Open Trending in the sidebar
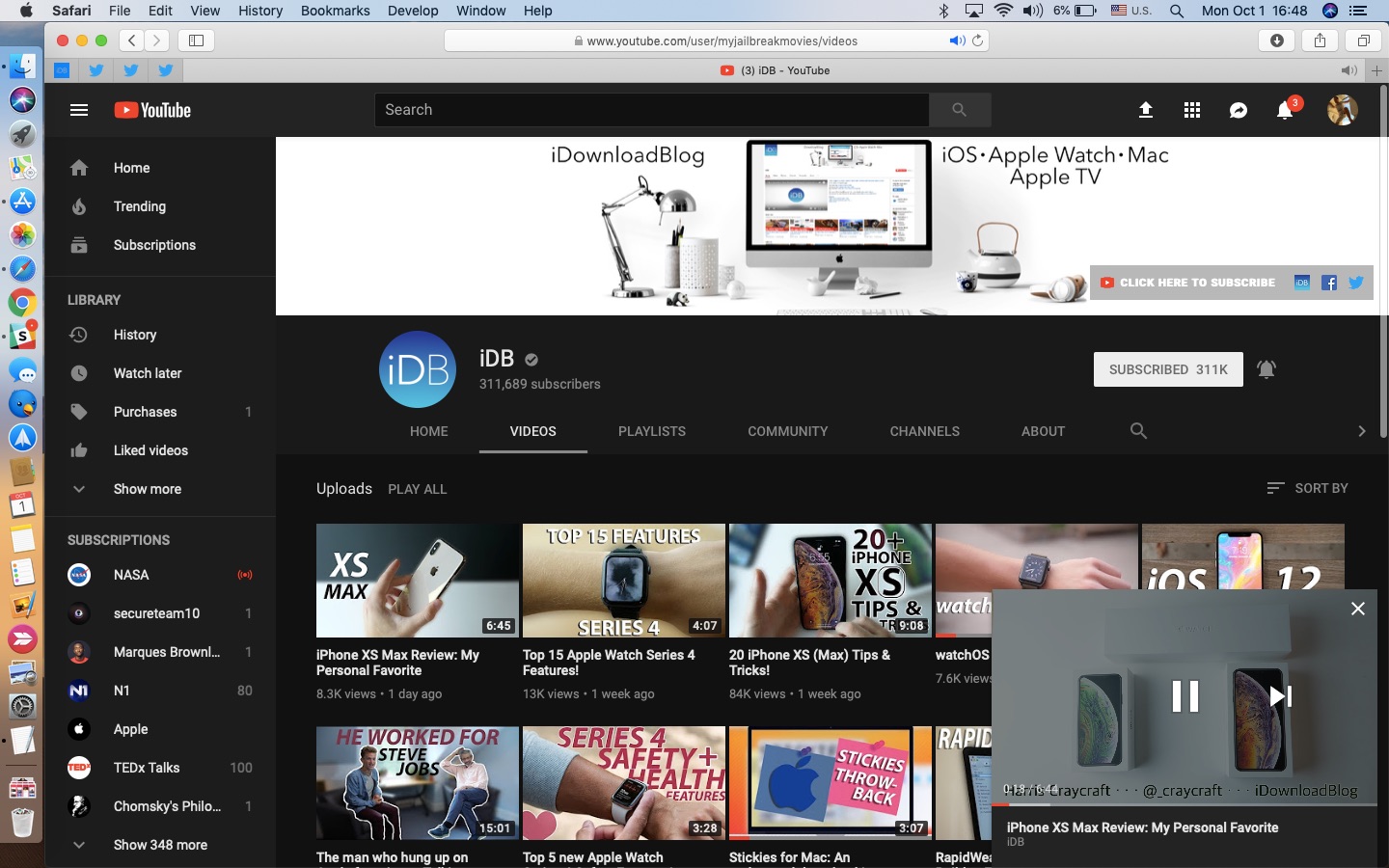Screen dimensions: 1389x868 160,206
